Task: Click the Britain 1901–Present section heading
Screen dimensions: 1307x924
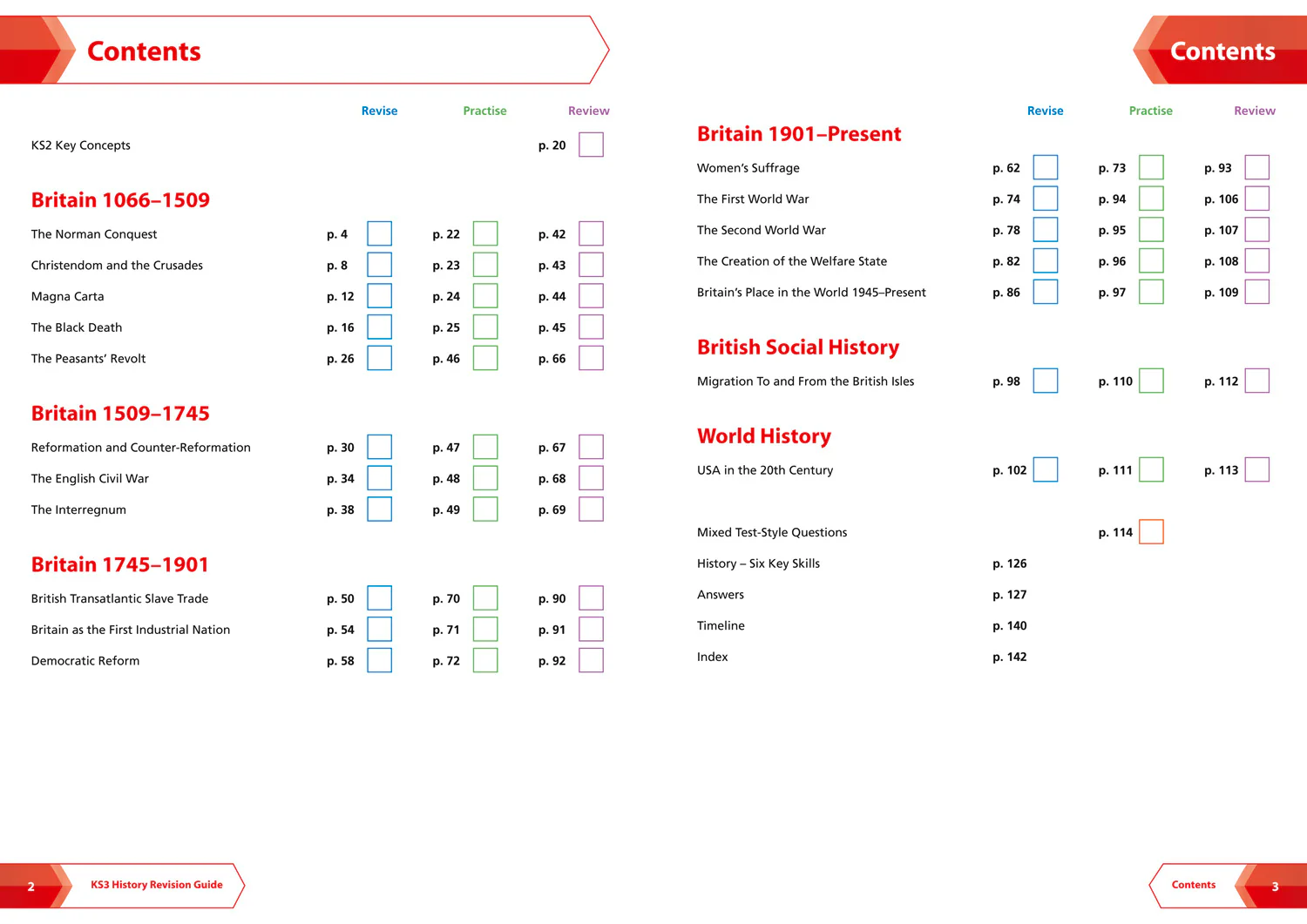Action: tap(799, 134)
